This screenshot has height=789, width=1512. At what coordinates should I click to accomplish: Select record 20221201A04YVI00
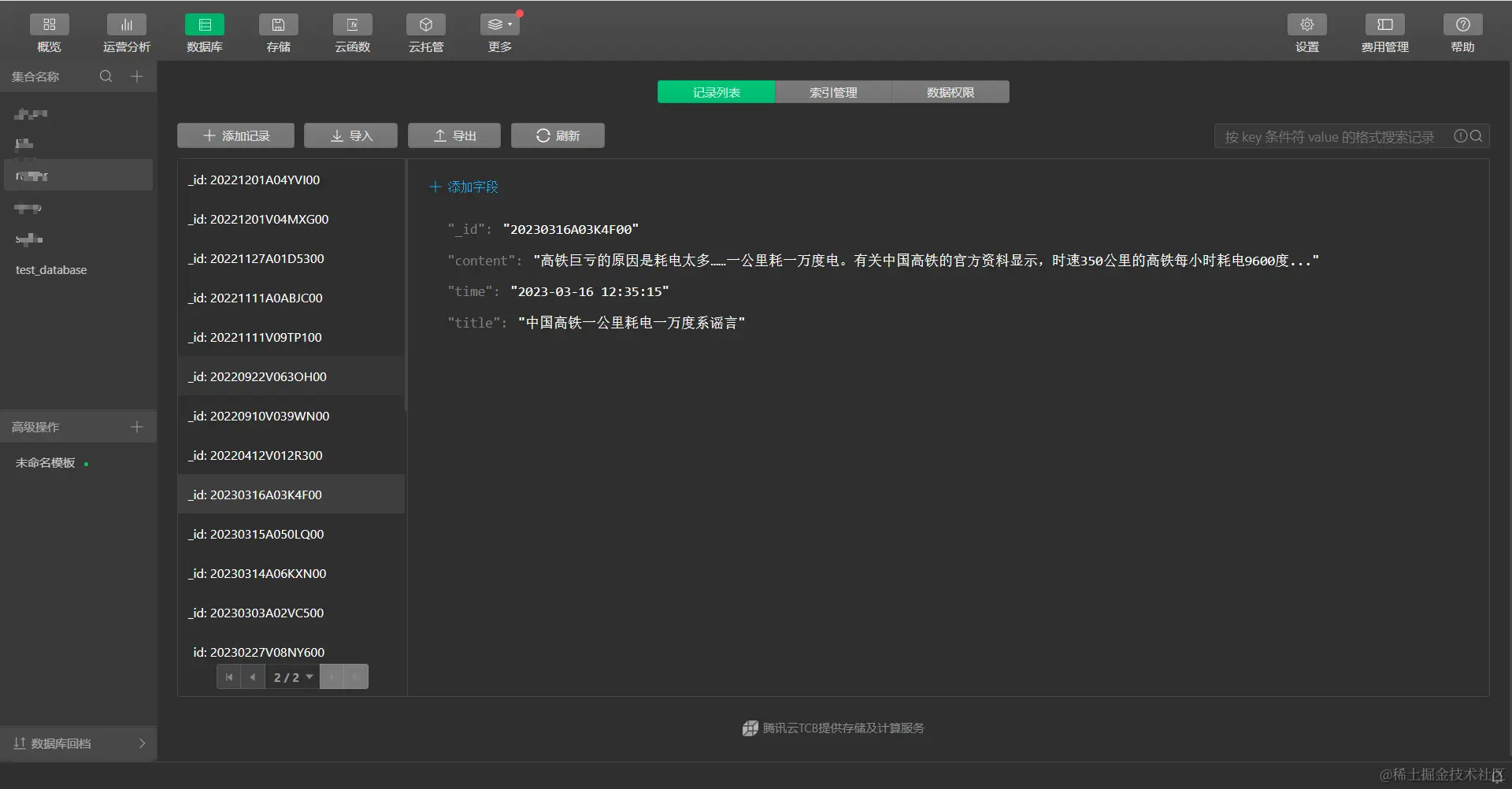click(291, 180)
